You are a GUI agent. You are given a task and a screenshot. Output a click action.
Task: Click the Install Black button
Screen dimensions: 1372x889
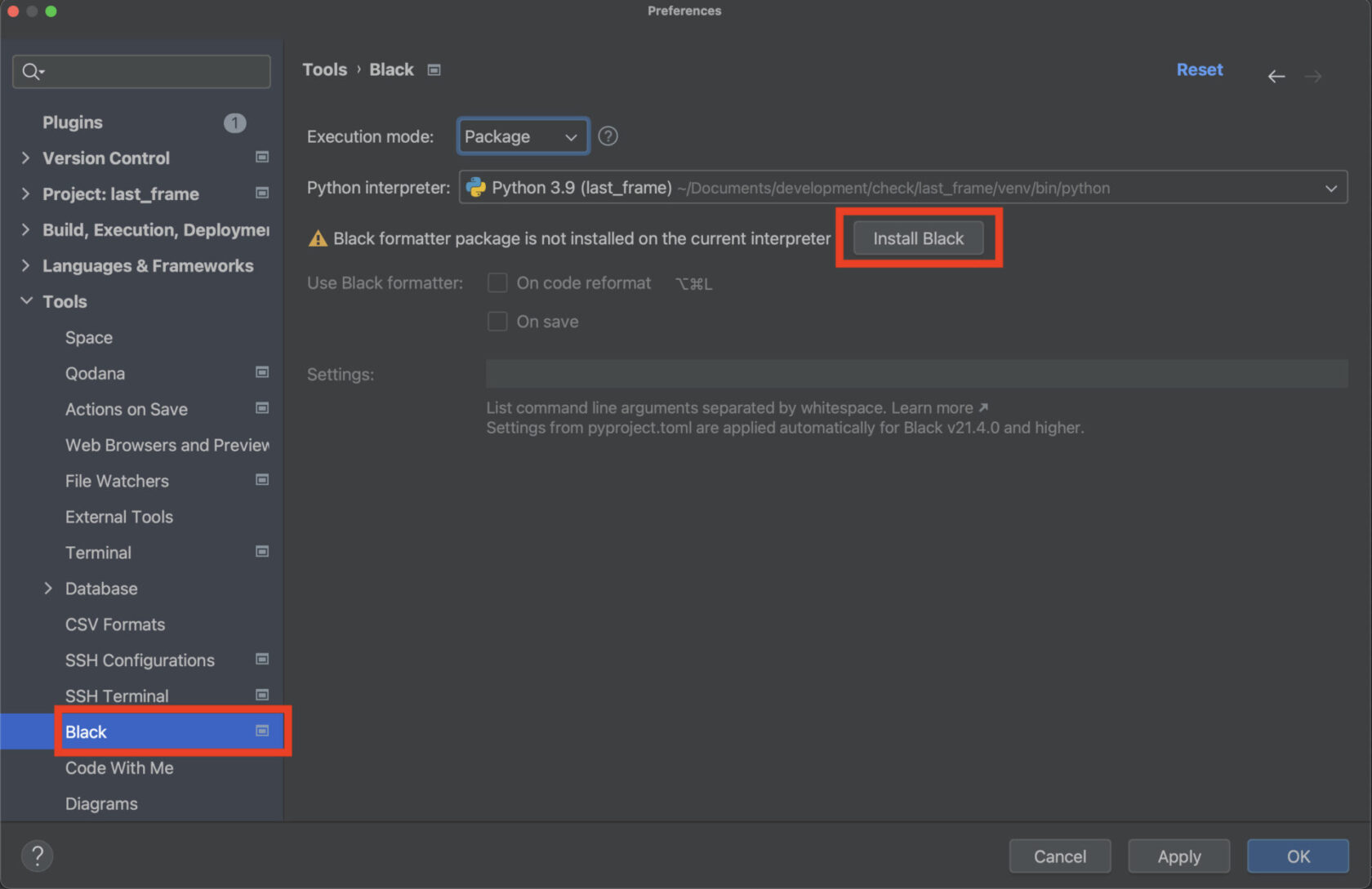(x=918, y=238)
